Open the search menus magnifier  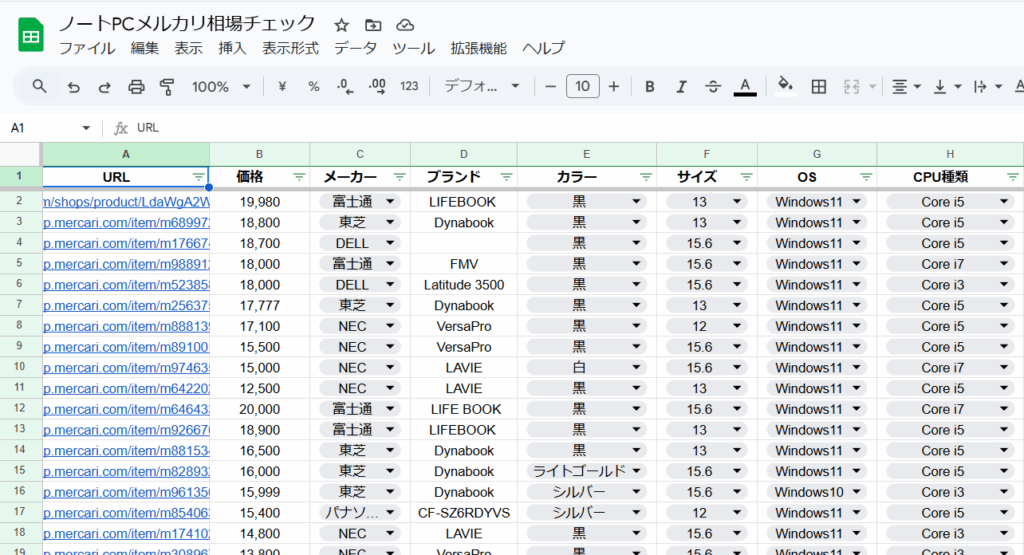[x=39, y=86]
